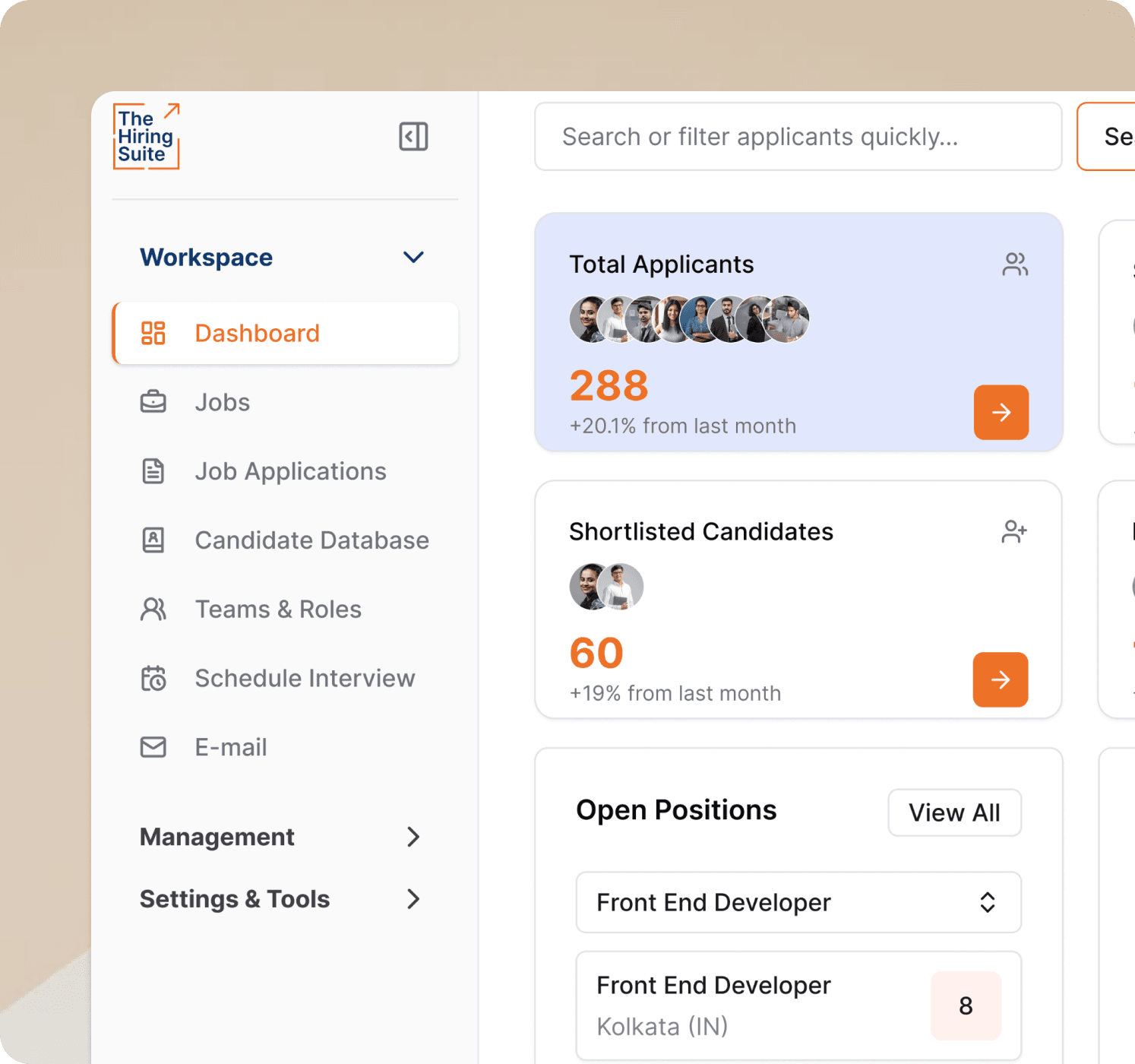Viewport: 1135px width, 1064px height.
Task: Toggle the Front End Developer position expander
Action: coord(988,903)
